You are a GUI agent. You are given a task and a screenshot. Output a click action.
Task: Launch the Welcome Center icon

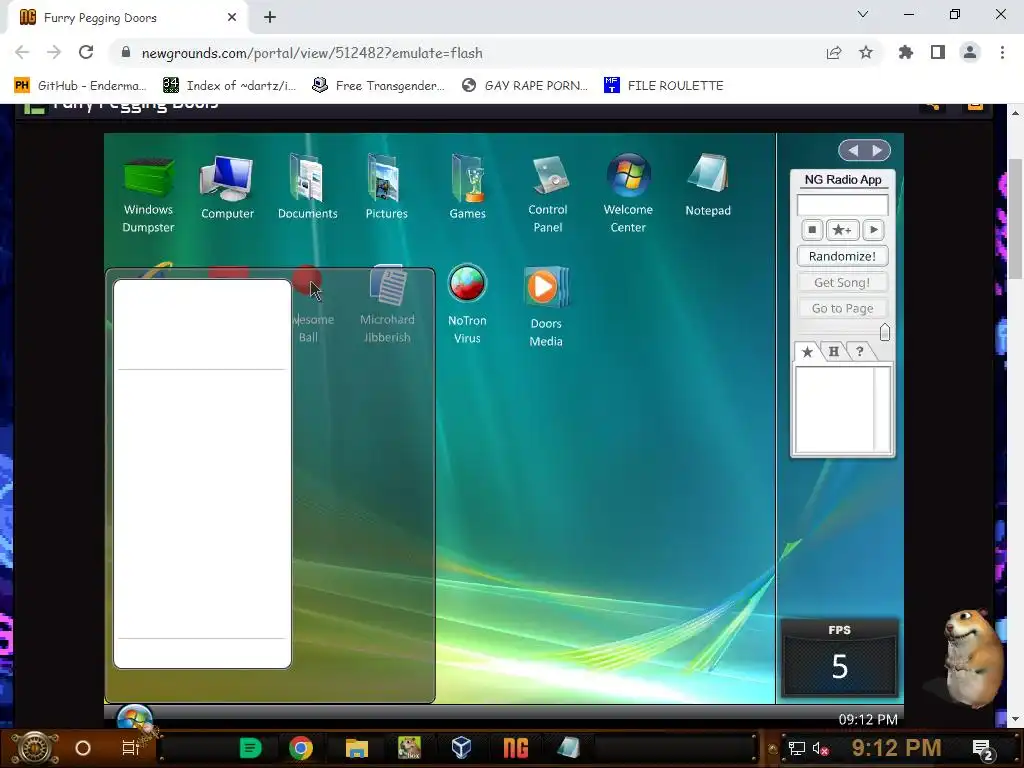pyautogui.click(x=628, y=193)
